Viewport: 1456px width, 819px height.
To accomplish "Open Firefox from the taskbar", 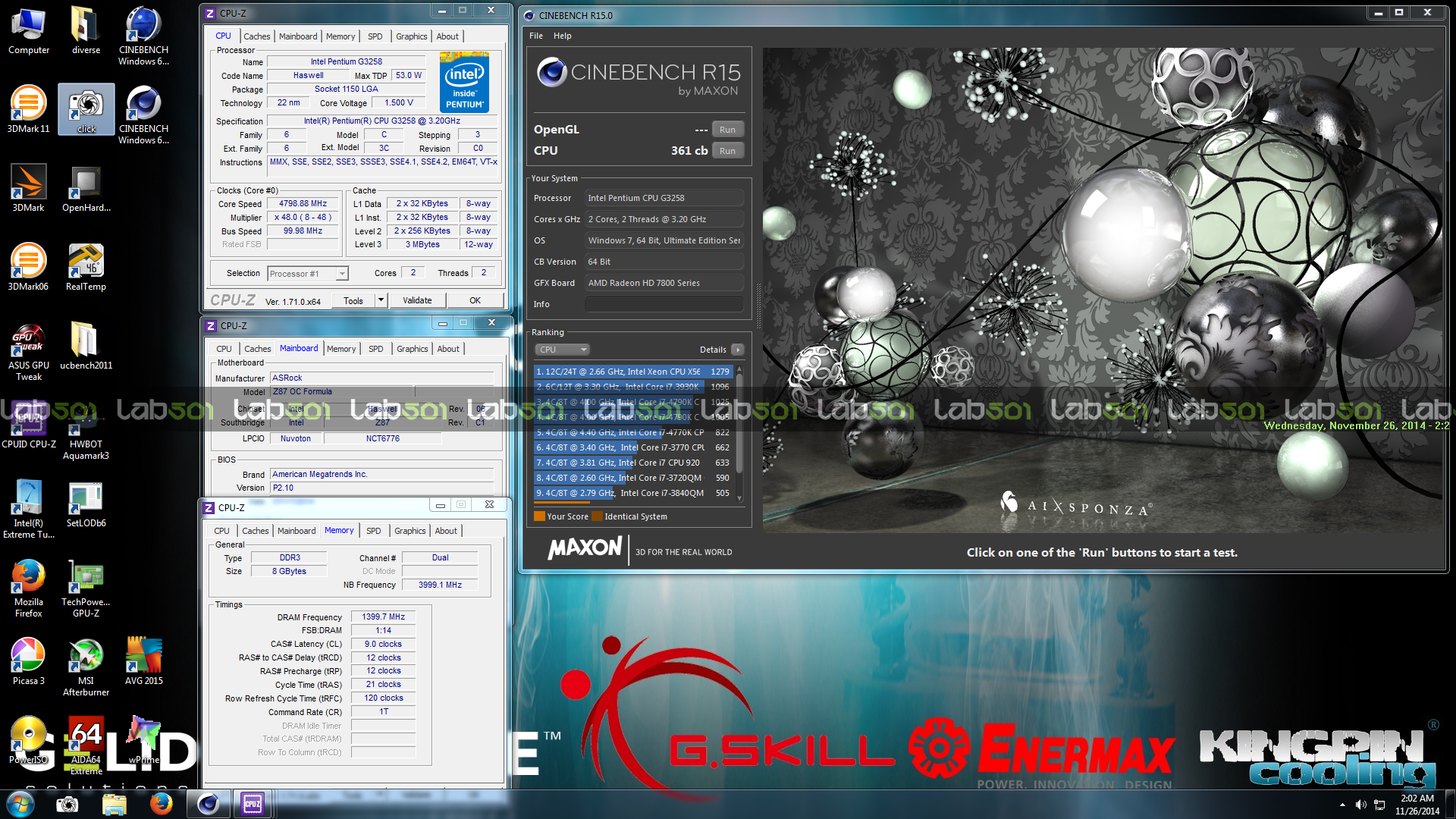I will click(161, 804).
